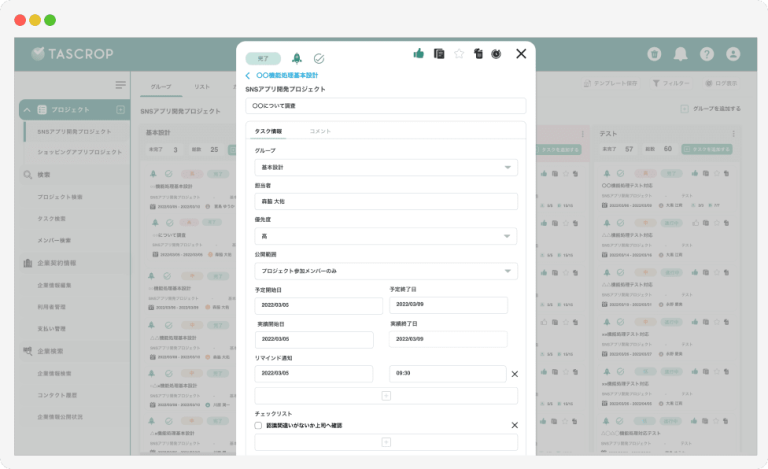Add a new reminder with the plus button
The width and height of the screenshot is (768, 469).
pos(386,396)
